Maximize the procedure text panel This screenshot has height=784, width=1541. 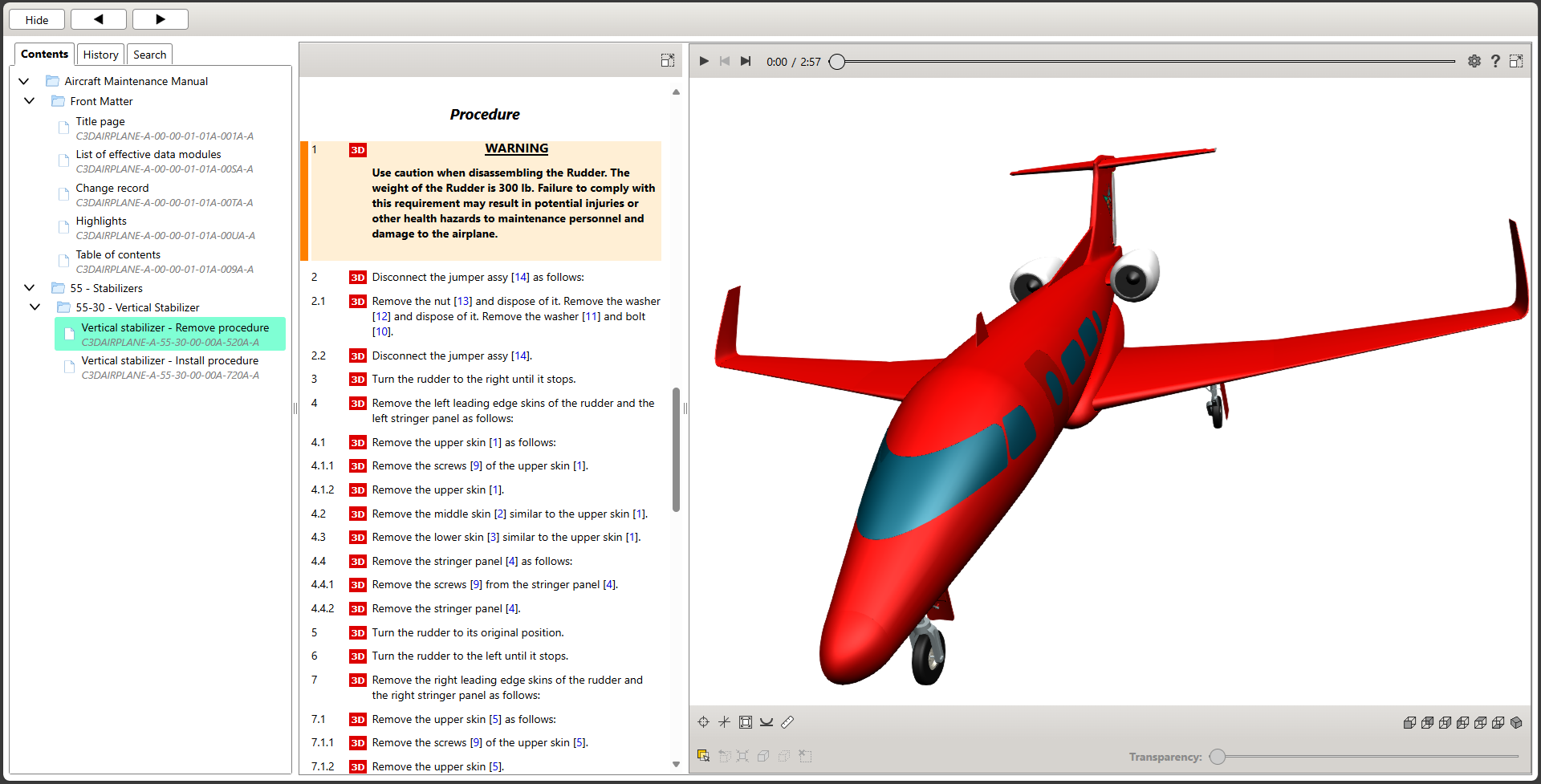[667, 60]
